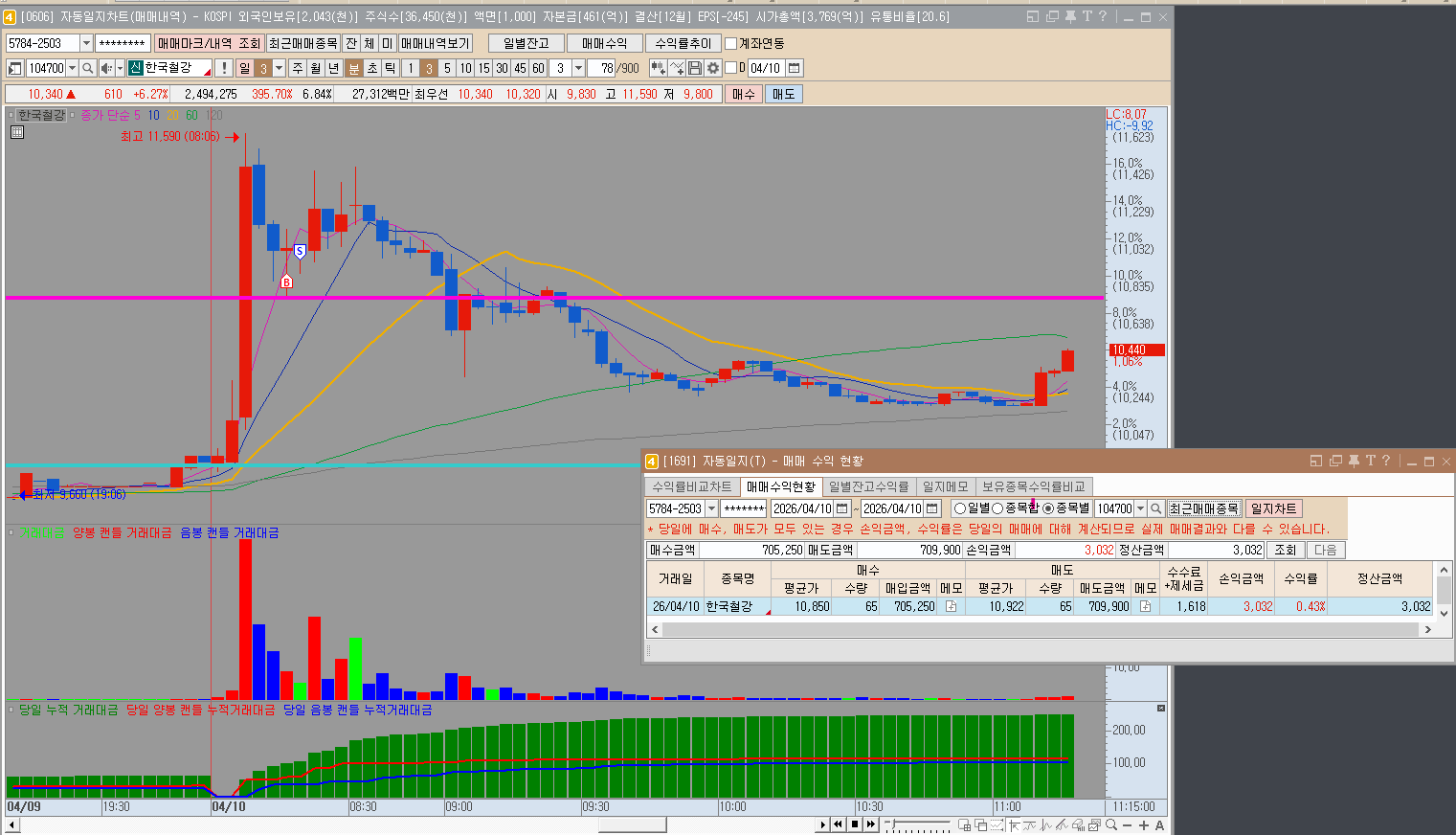Click the 수익률추이 button
Image resolution: width=1456 pixels, height=835 pixels.
click(x=683, y=43)
